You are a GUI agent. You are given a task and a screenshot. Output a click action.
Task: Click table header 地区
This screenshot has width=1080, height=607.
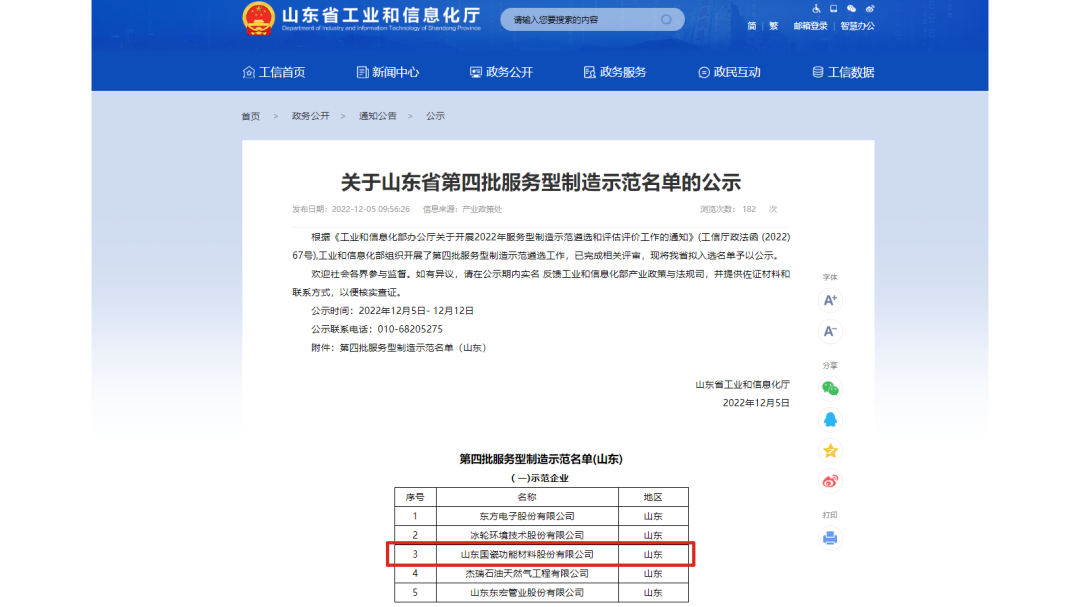(653, 497)
